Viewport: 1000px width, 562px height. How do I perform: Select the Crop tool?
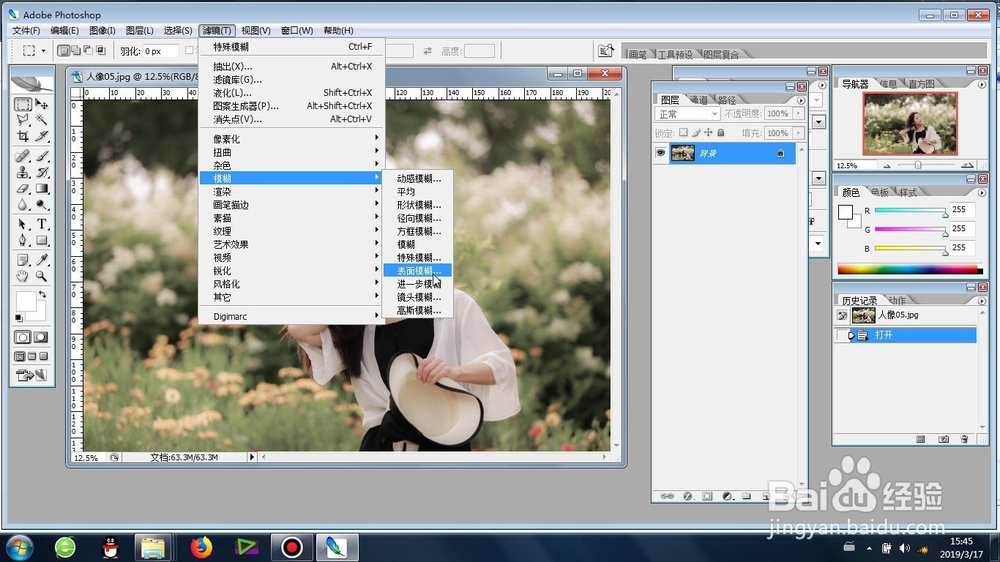23,136
